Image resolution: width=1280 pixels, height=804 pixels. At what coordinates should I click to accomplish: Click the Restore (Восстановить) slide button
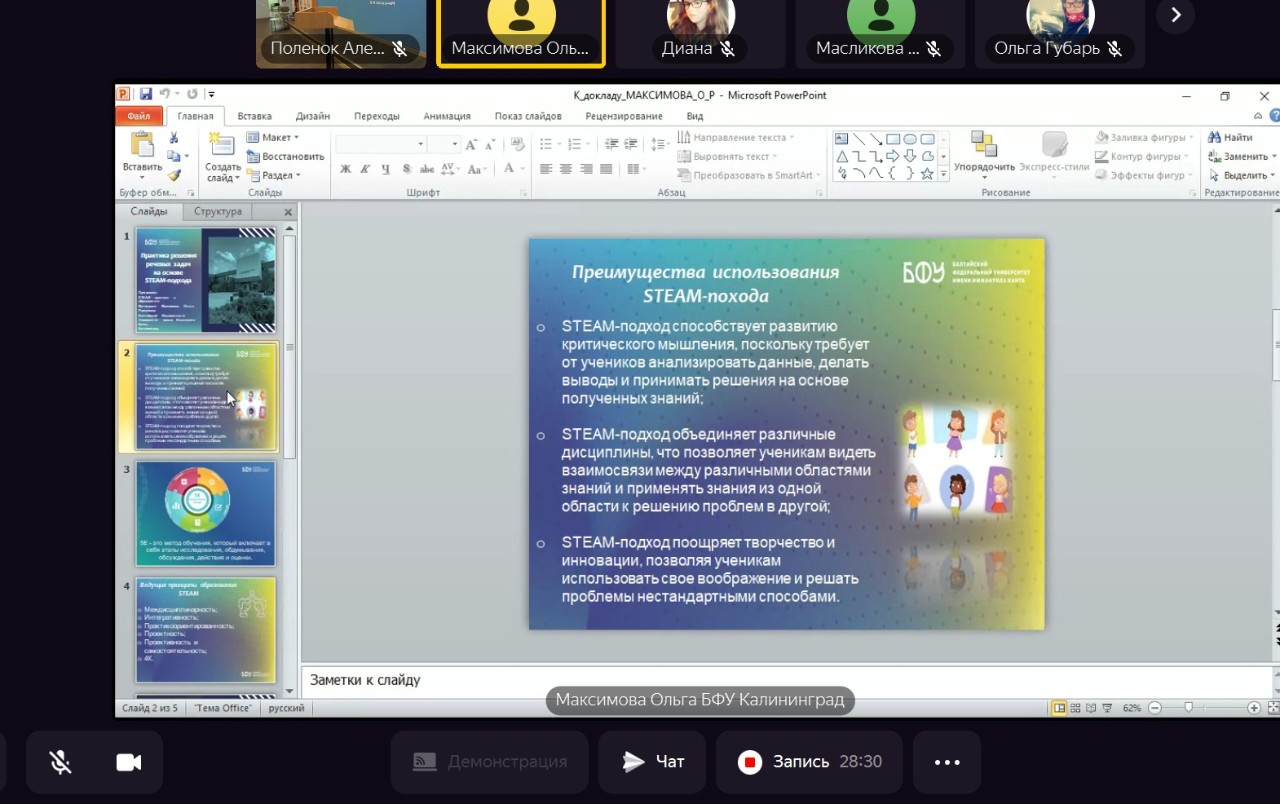(285, 156)
